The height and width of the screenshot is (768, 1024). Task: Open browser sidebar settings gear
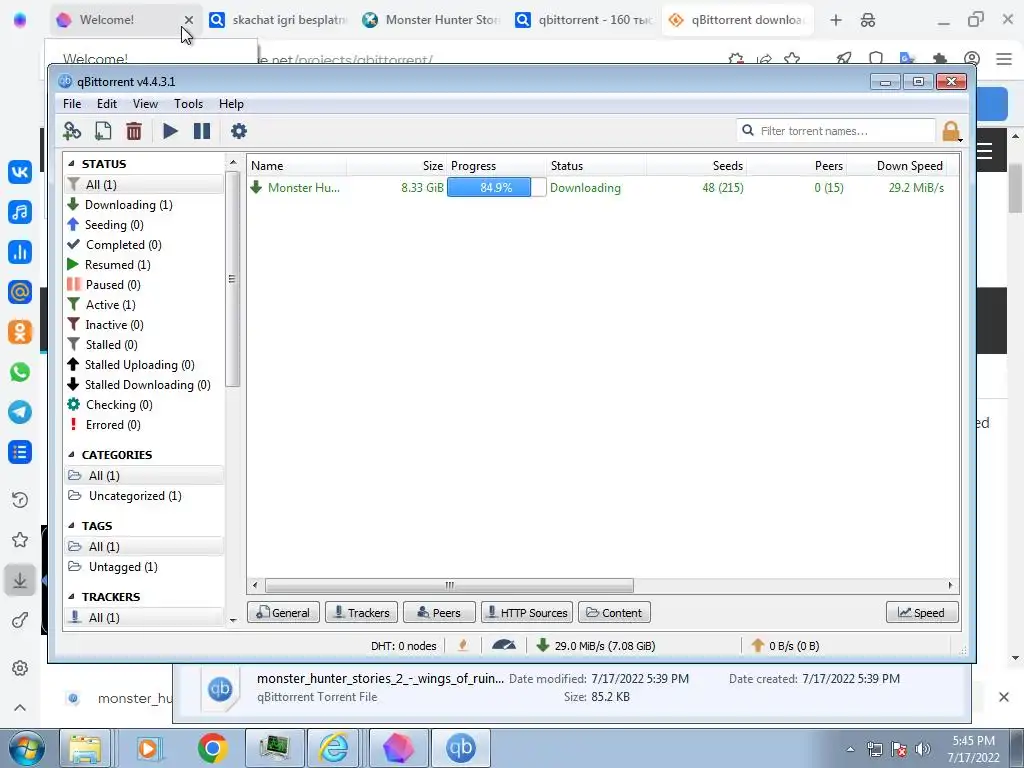point(20,668)
